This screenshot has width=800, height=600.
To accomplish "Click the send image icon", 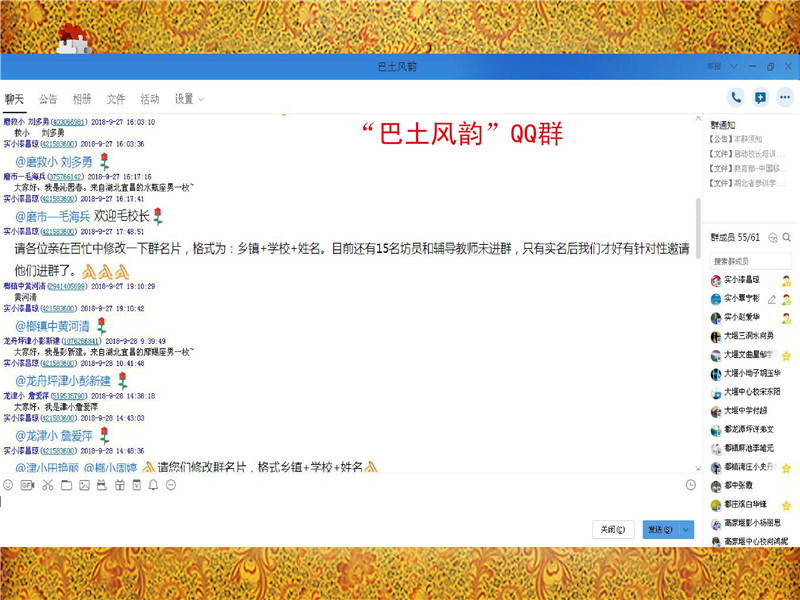I will pos(84,485).
